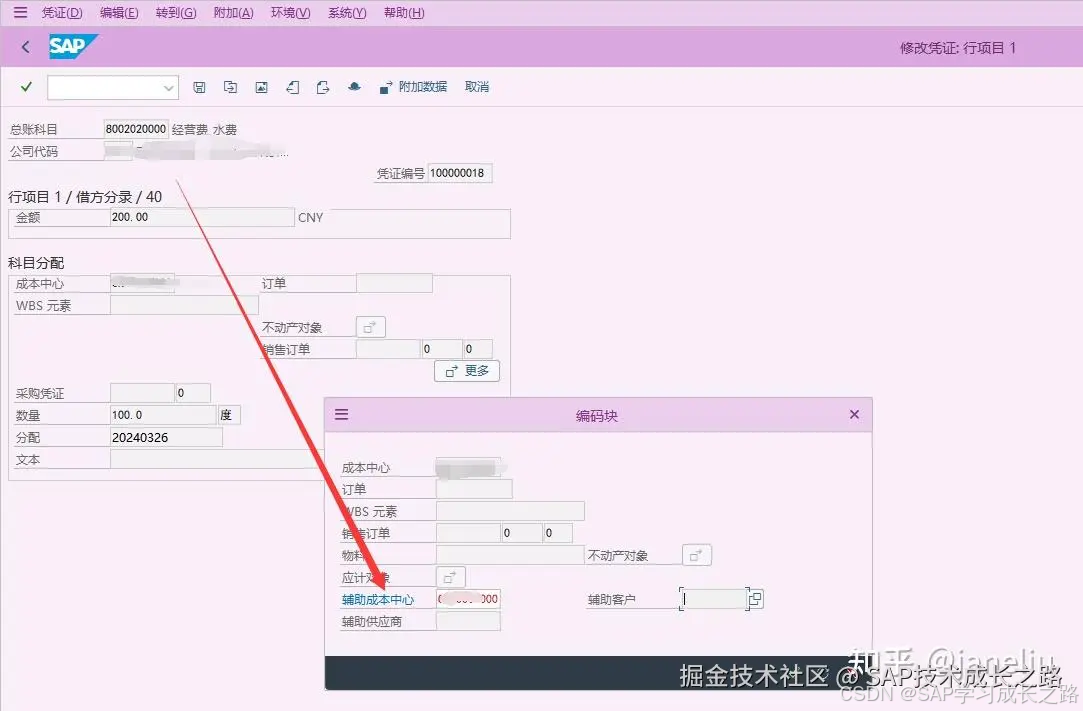
Task: Open the 凭证(D) menu
Action: 61,12
